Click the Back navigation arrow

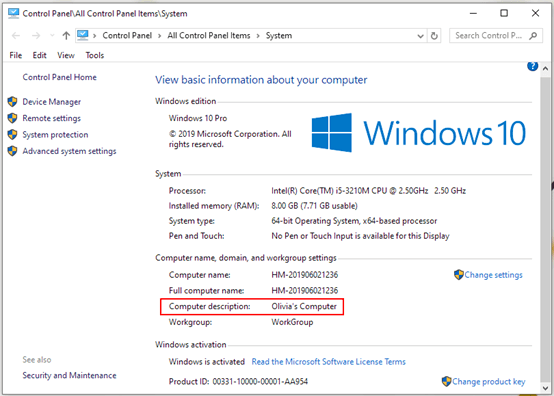(16, 36)
